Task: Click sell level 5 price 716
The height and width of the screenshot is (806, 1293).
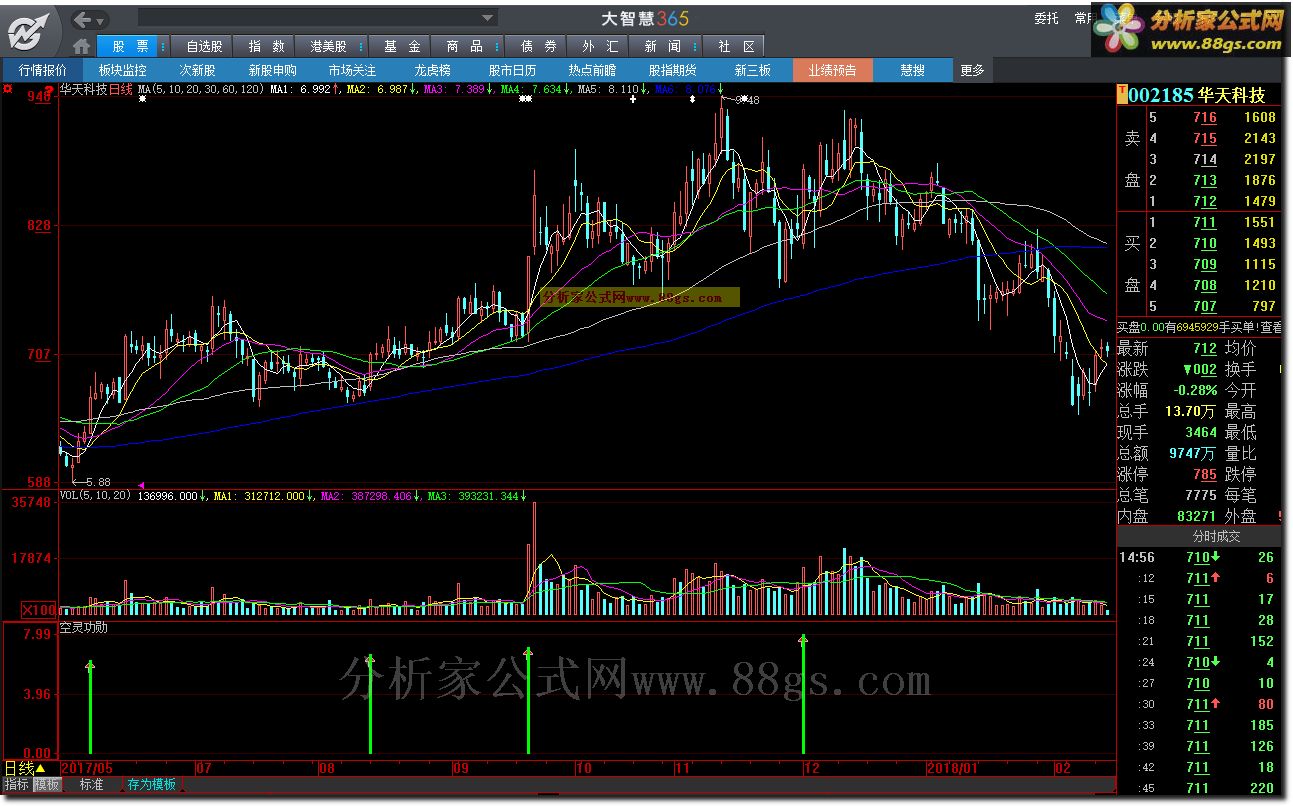Action: click(1204, 118)
